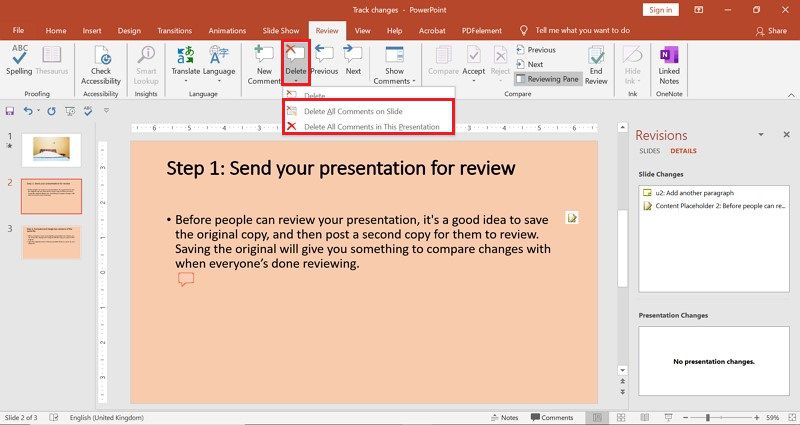This screenshot has height=425, width=800.
Task: Open Check Accessibility tool
Action: tap(101, 65)
